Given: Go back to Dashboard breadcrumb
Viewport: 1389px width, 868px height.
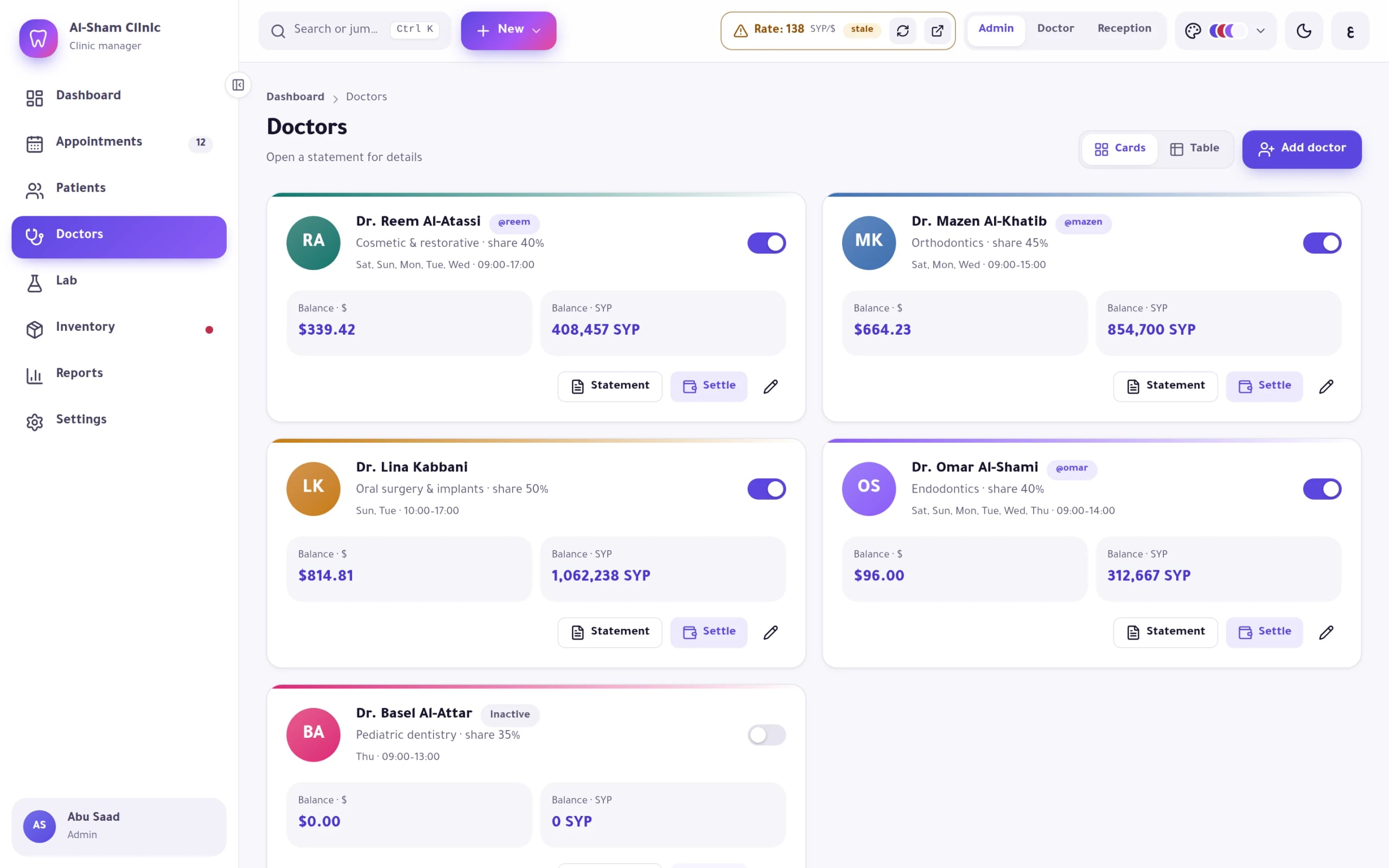Looking at the screenshot, I should click(x=295, y=97).
